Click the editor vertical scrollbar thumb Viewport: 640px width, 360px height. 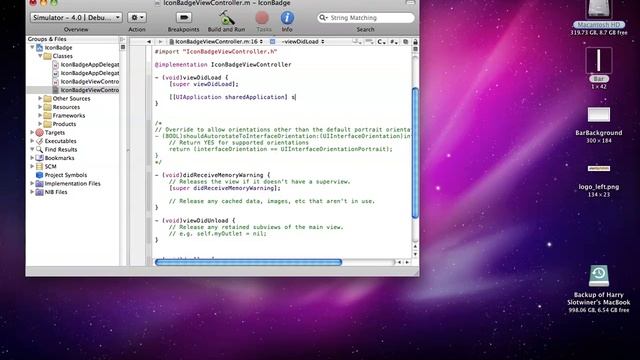pos(415,153)
